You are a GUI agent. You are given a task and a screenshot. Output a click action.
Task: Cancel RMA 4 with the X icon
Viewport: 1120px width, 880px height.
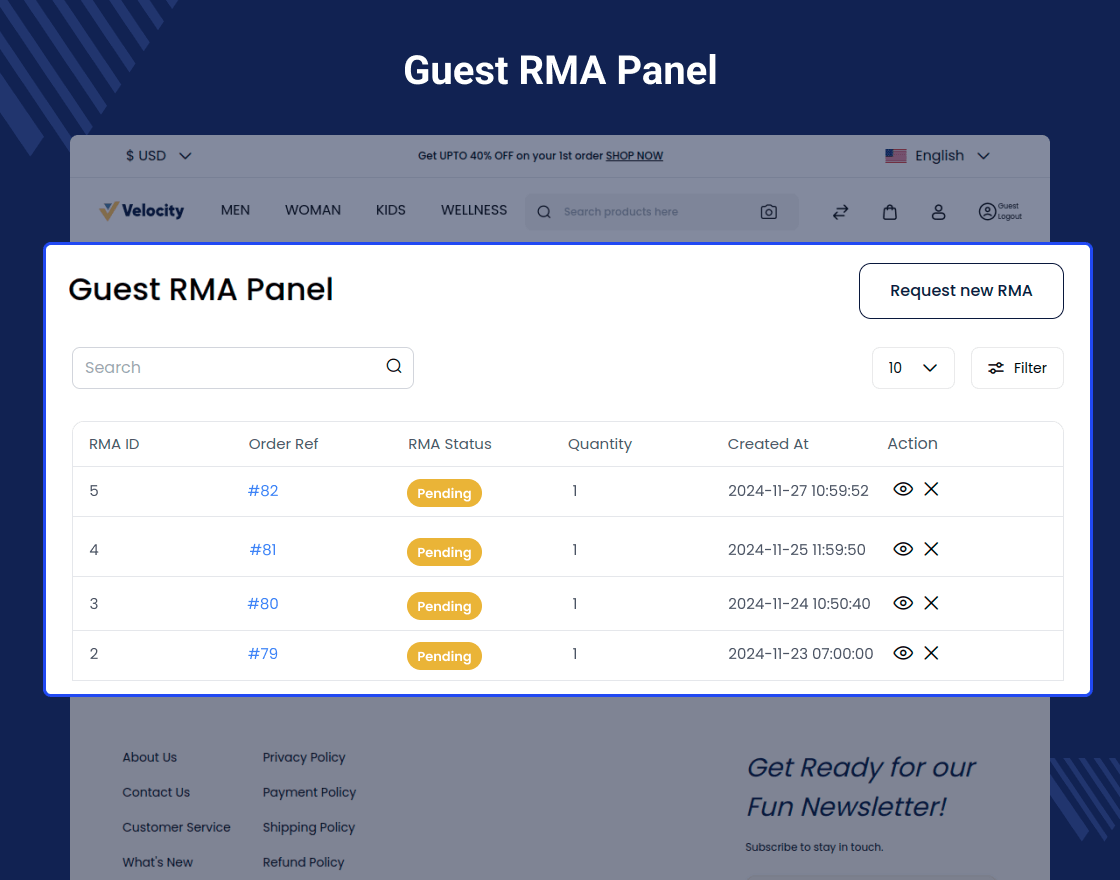[x=931, y=549]
